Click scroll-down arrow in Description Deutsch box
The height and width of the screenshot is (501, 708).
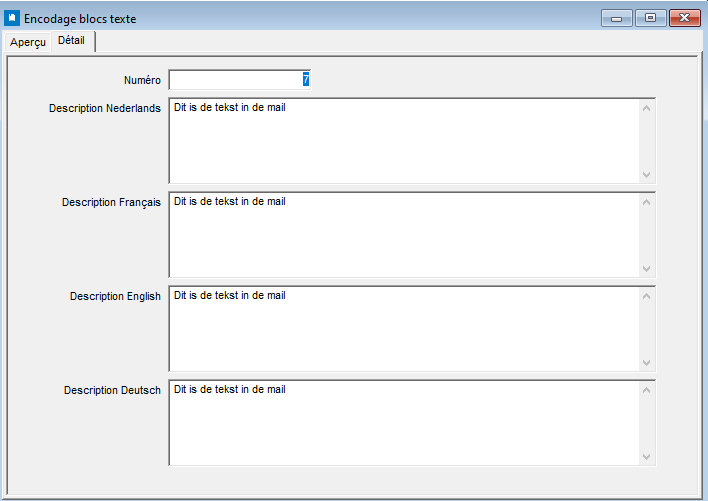pos(646,456)
